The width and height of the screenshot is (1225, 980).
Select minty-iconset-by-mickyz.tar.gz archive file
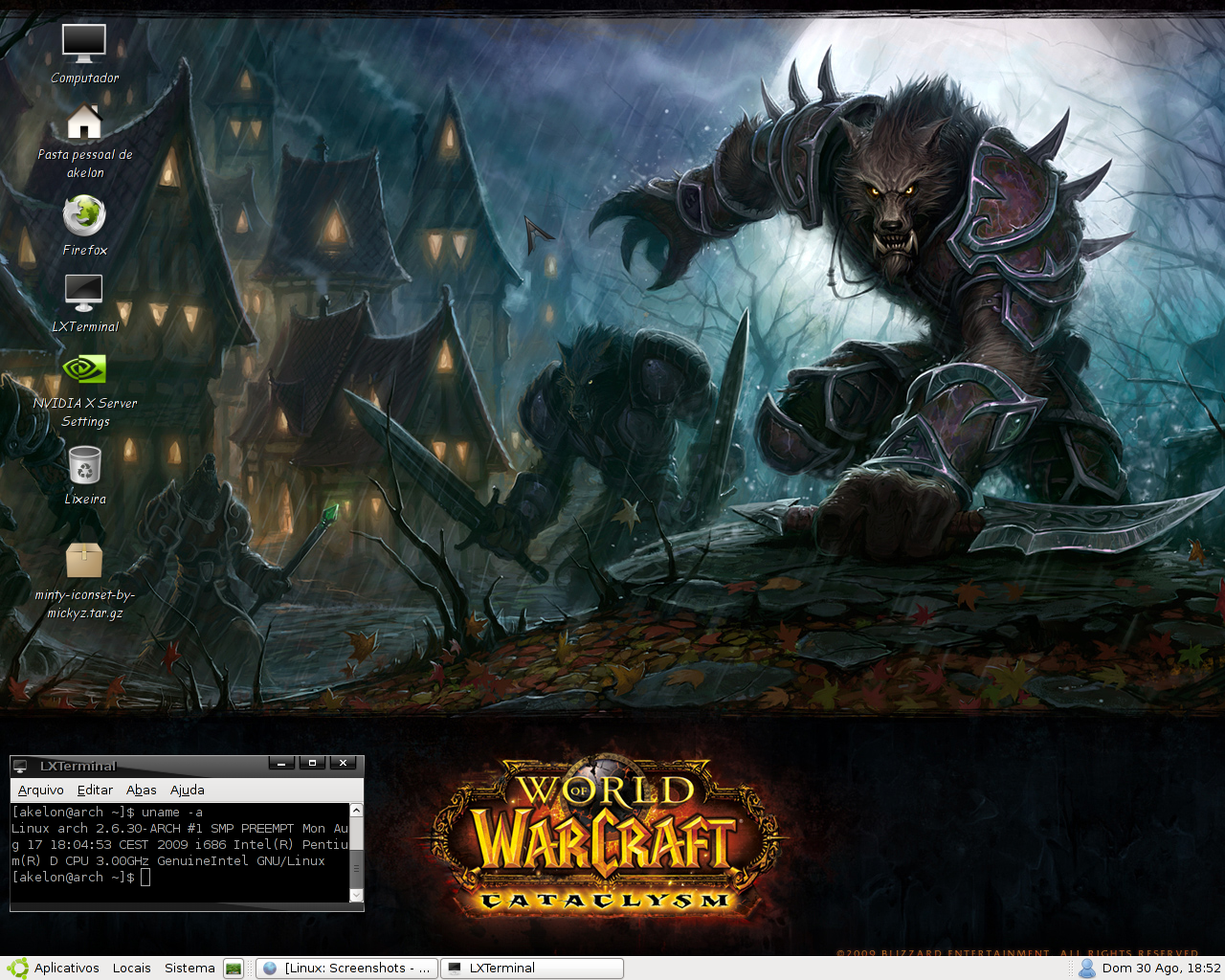[x=84, y=561]
